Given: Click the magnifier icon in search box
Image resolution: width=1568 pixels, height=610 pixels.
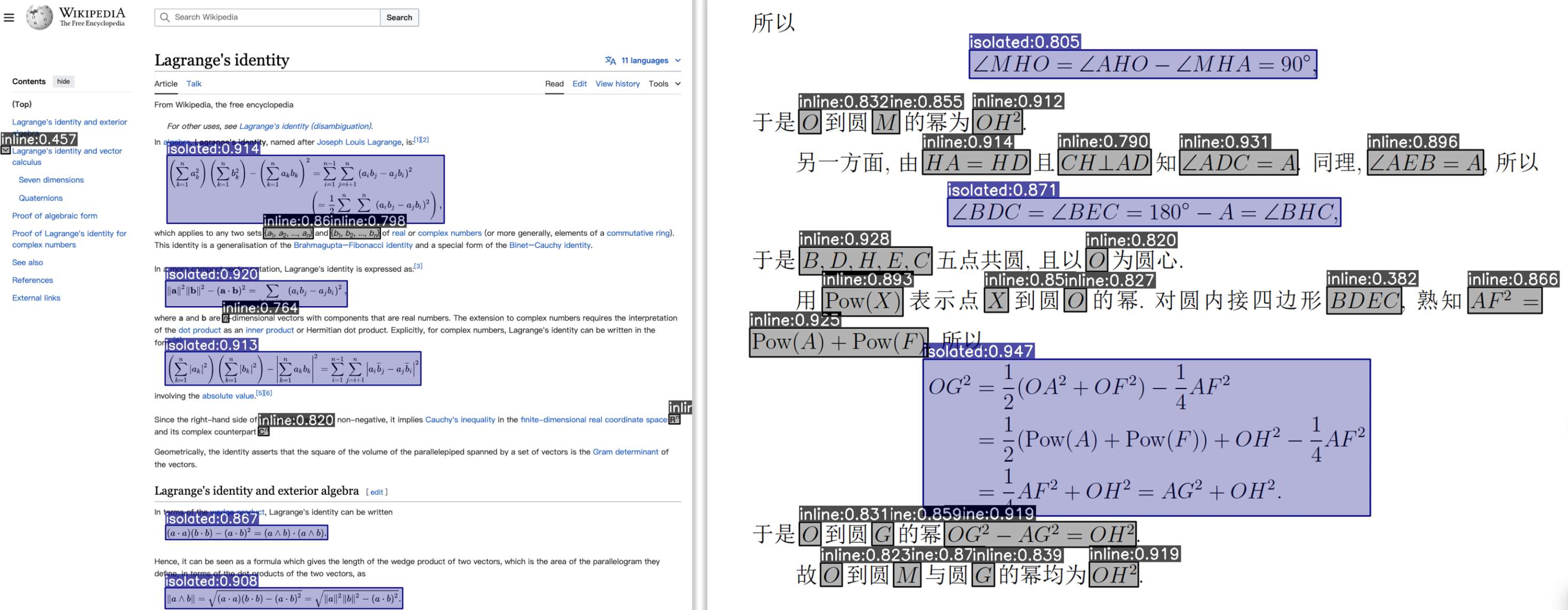Looking at the screenshot, I should pos(164,18).
